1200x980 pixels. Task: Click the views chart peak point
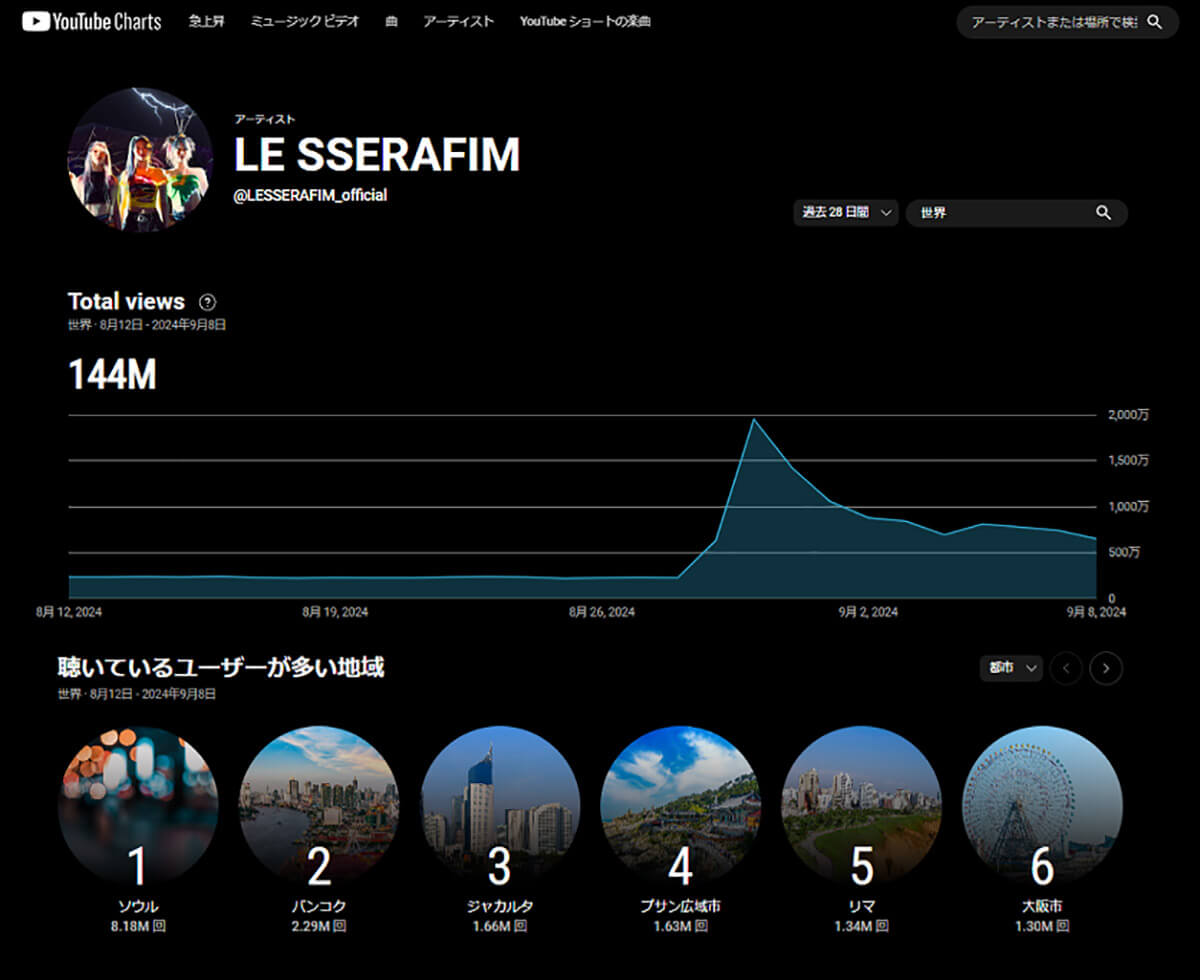click(x=753, y=419)
